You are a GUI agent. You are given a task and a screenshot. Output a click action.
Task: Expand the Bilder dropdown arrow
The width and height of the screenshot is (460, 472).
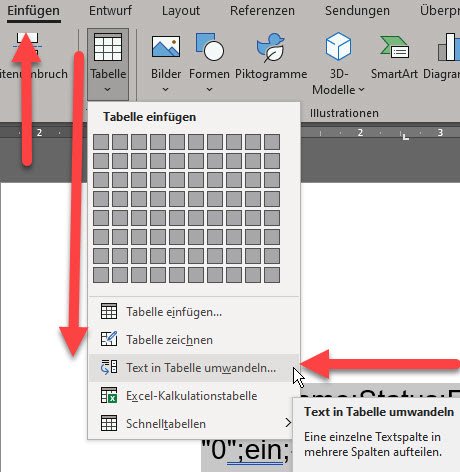(x=165, y=89)
